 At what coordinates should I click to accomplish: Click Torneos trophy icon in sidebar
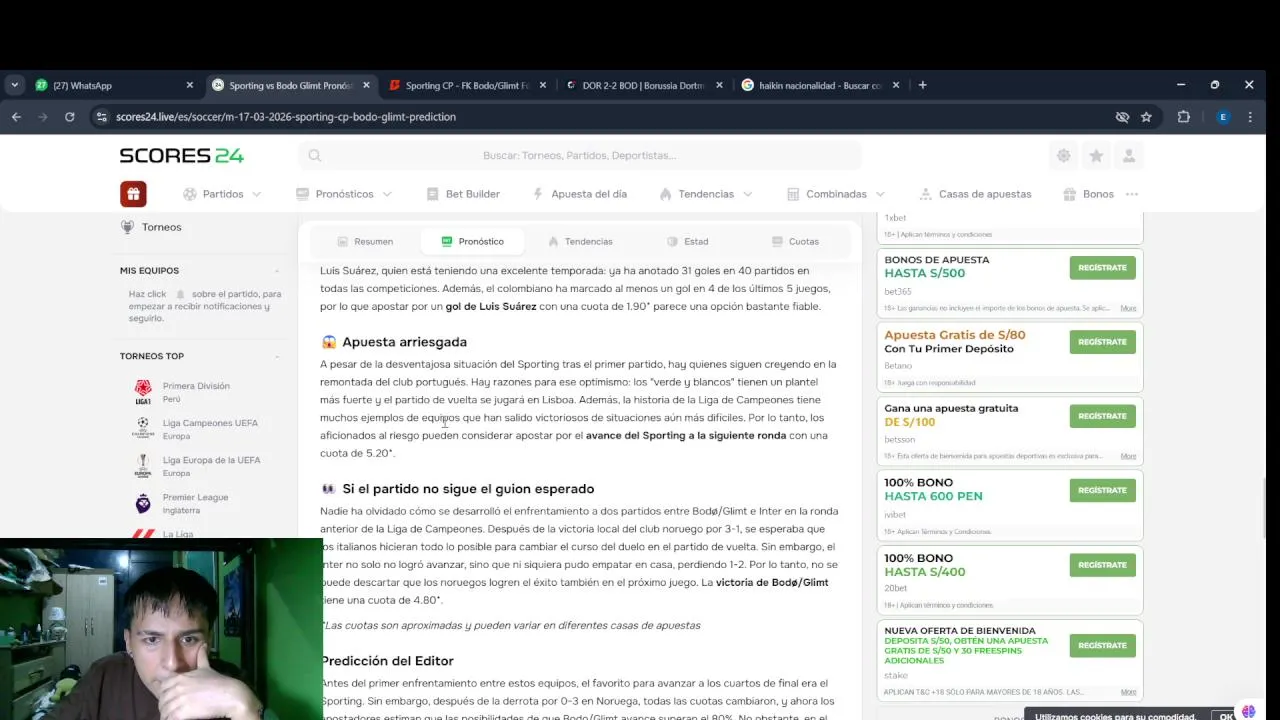click(127, 227)
